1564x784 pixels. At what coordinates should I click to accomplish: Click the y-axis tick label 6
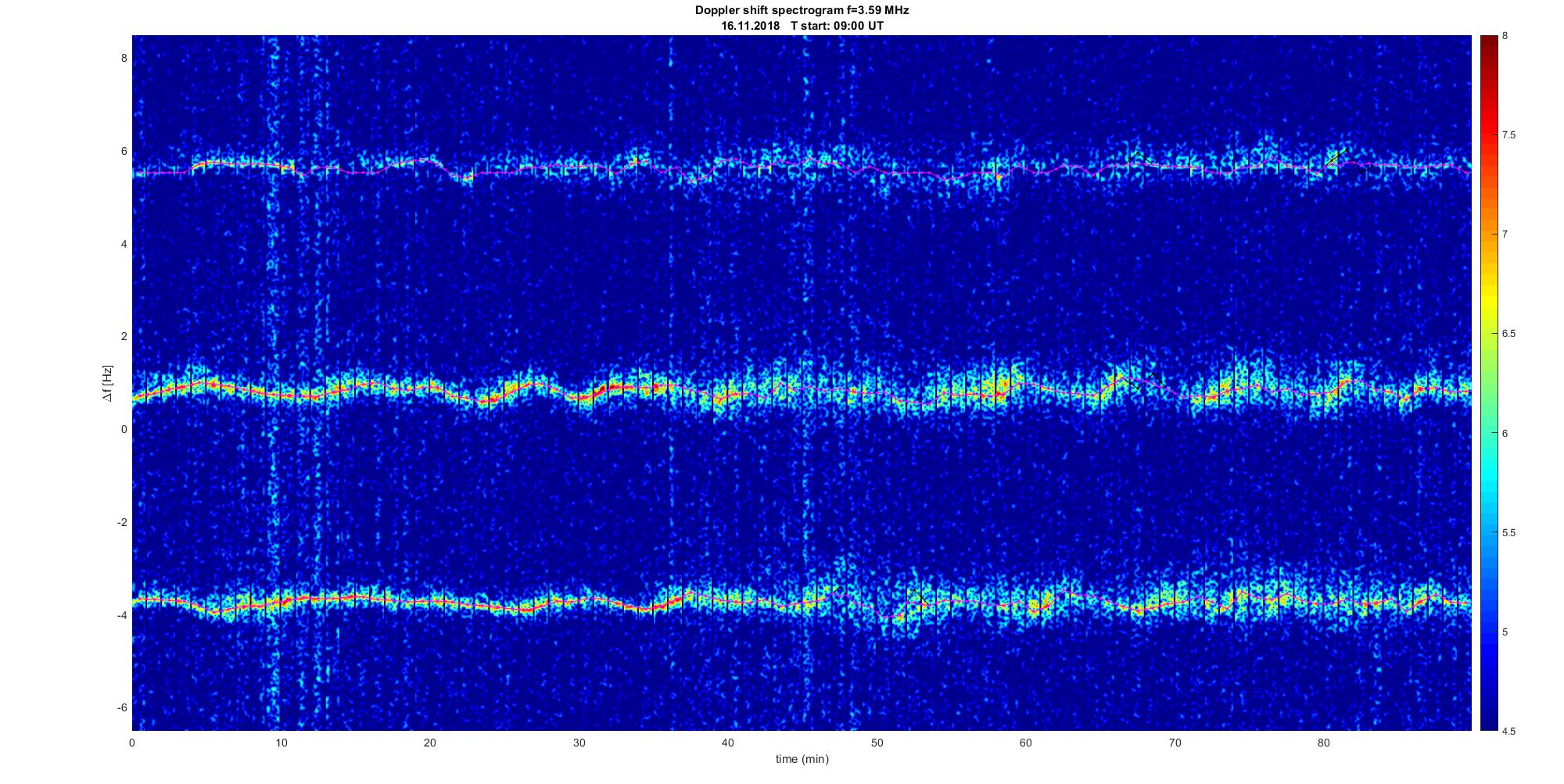tap(124, 152)
